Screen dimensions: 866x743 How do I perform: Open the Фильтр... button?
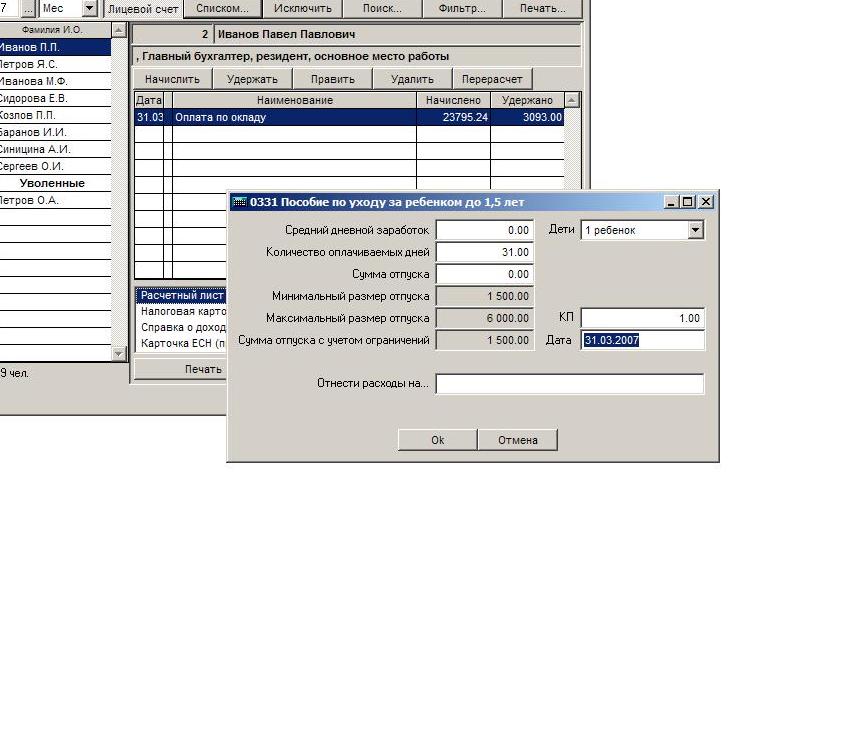pos(461,8)
